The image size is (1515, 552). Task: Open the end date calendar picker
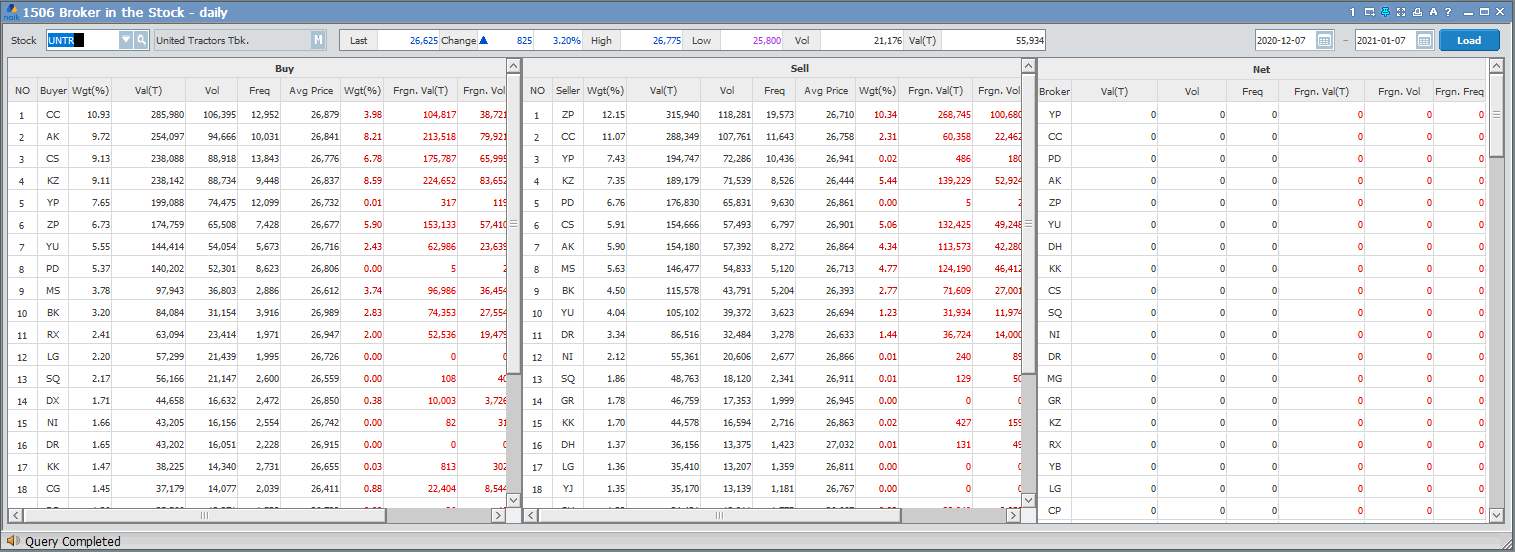[x=1424, y=40]
